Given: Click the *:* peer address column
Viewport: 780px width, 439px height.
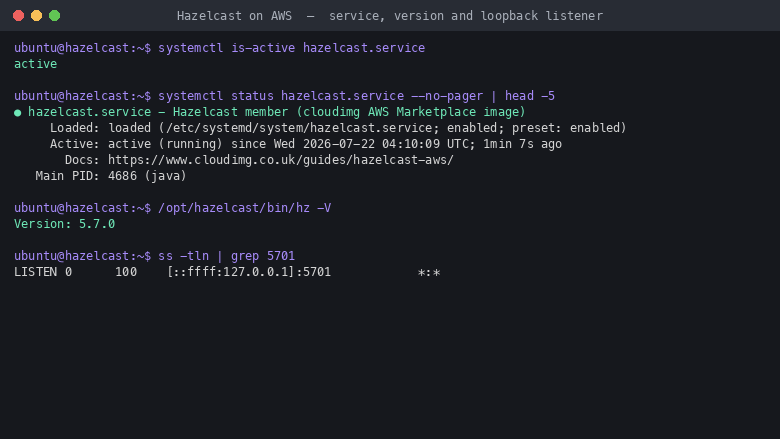Looking at the screenshot, I should pos(429,272).
